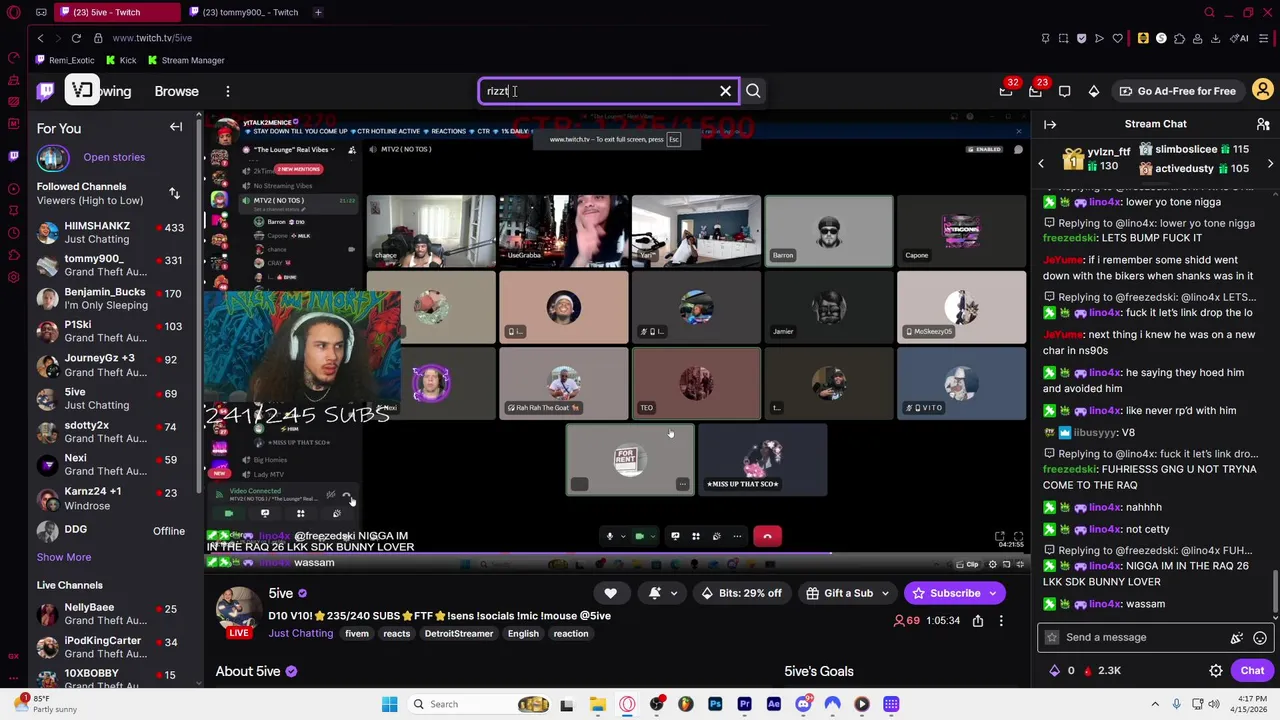Open the emote picker in chat
Image resolution: width=1280 pixels, height=720 pixels.
[1260, 637]
